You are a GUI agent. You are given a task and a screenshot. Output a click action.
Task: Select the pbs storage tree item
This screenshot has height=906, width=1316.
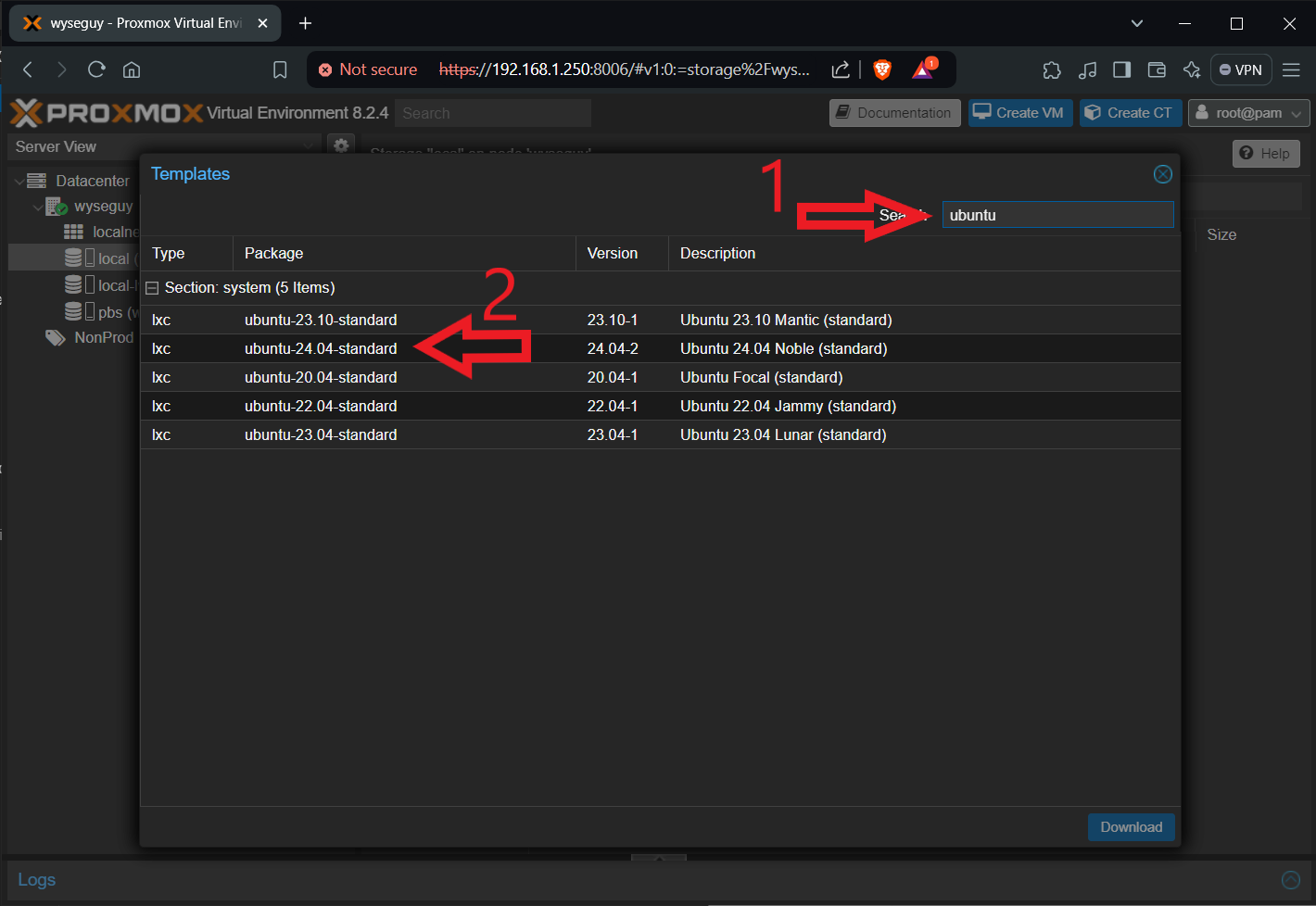point(117,312)
